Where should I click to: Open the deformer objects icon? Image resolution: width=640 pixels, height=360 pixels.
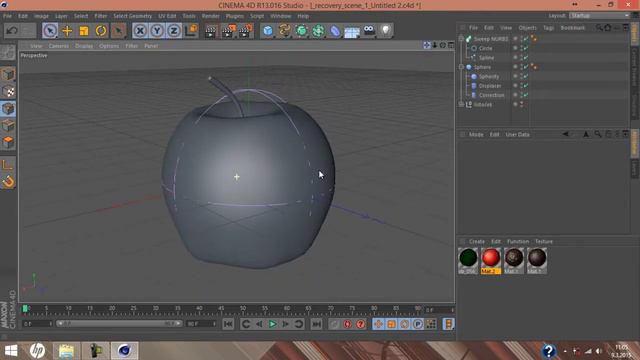335,31
